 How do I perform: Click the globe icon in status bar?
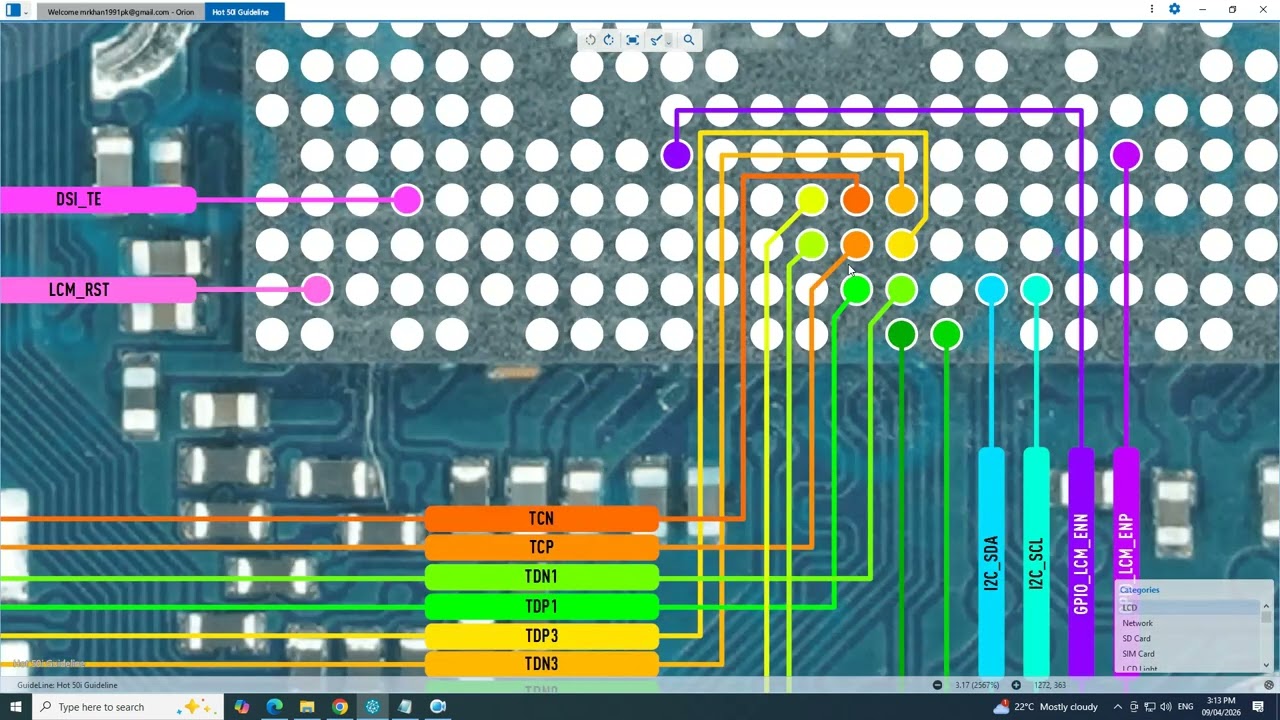coord(1269,685)
